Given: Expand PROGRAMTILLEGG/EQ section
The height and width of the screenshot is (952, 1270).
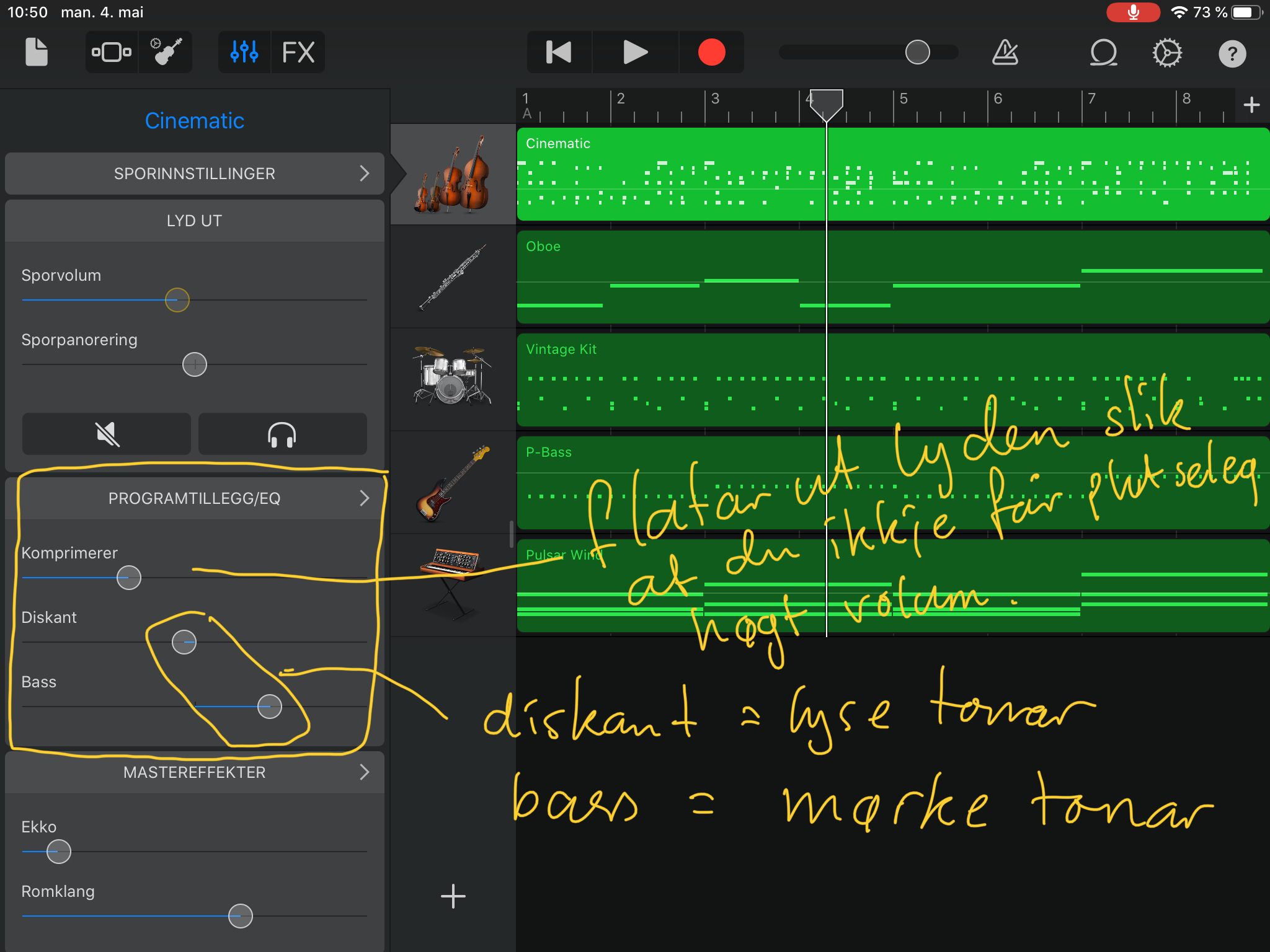Looking at the screenshot, I should (194, 498).
